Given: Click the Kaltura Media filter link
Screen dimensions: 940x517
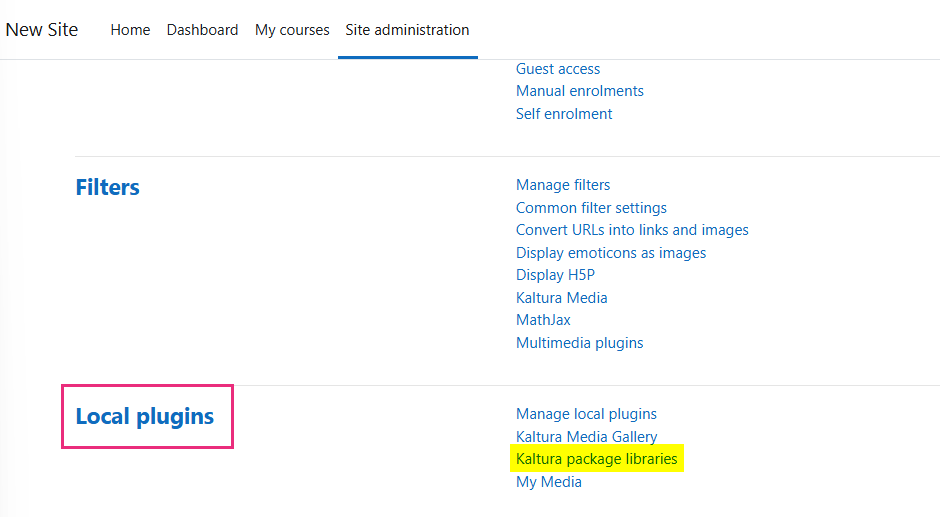Looking at the screenshot, I should [x=561, y=298].
